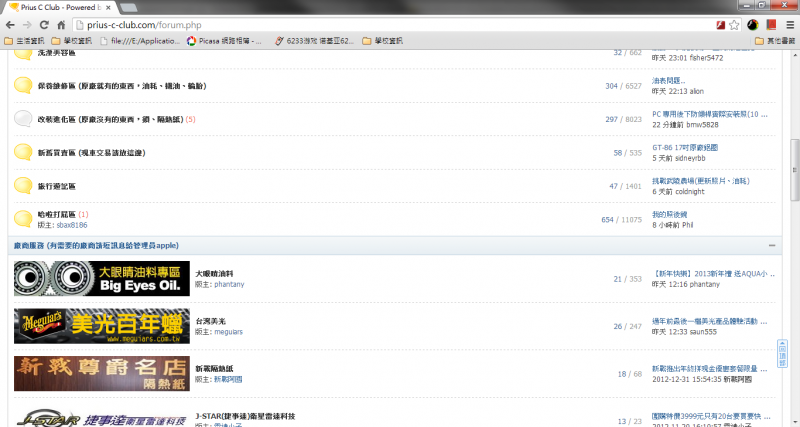Viewport: 800px width, 427px height.
Task: Open the bookmark folder before the file:/// bookmark
Action: point(72,41)
